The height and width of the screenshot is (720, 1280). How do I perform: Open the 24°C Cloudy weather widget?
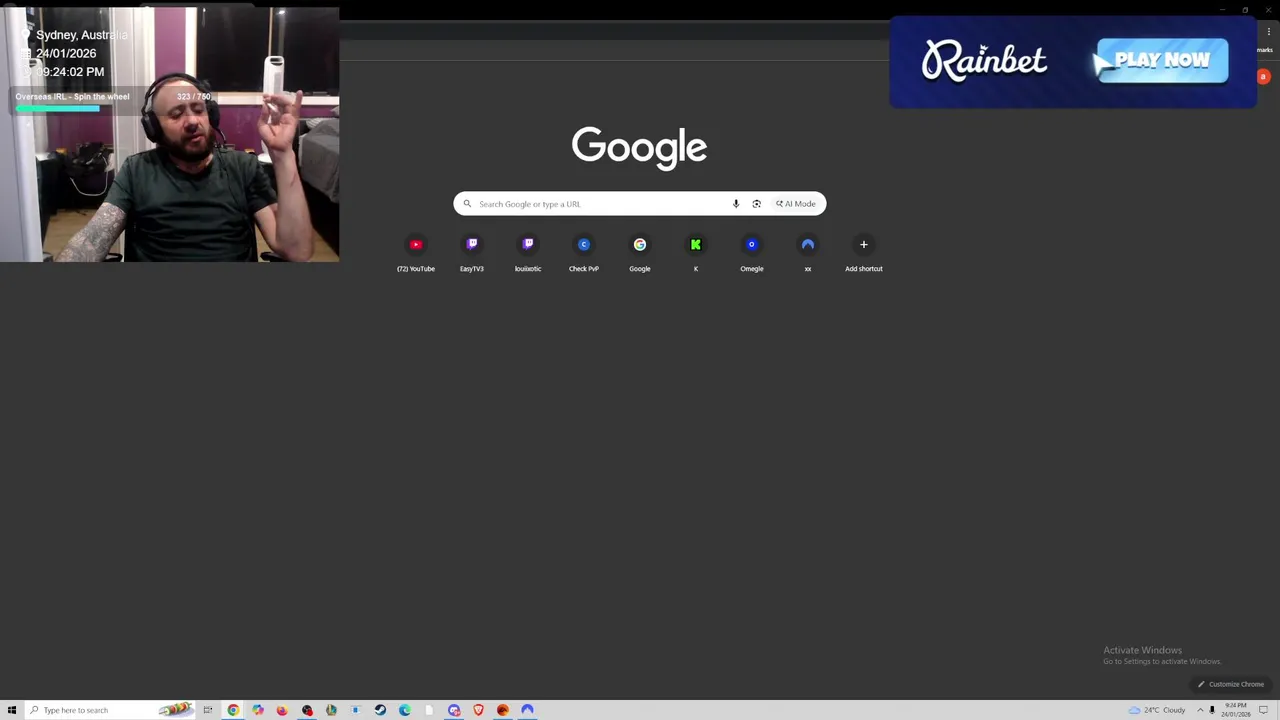tap(1157, 710)
